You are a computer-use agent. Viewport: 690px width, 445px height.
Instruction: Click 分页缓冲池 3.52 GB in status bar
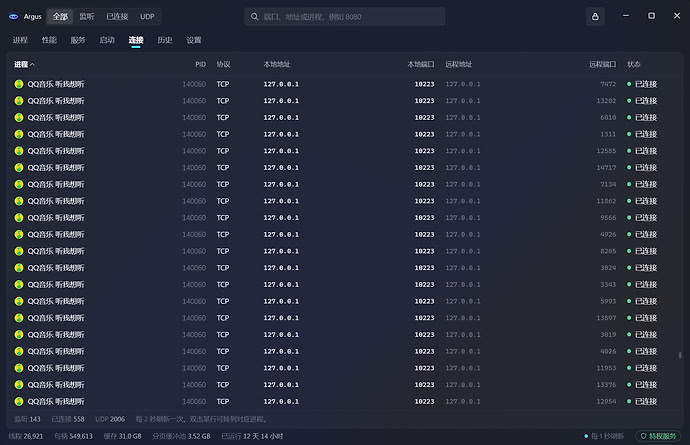pyautogui.click(x=181, y=436)
